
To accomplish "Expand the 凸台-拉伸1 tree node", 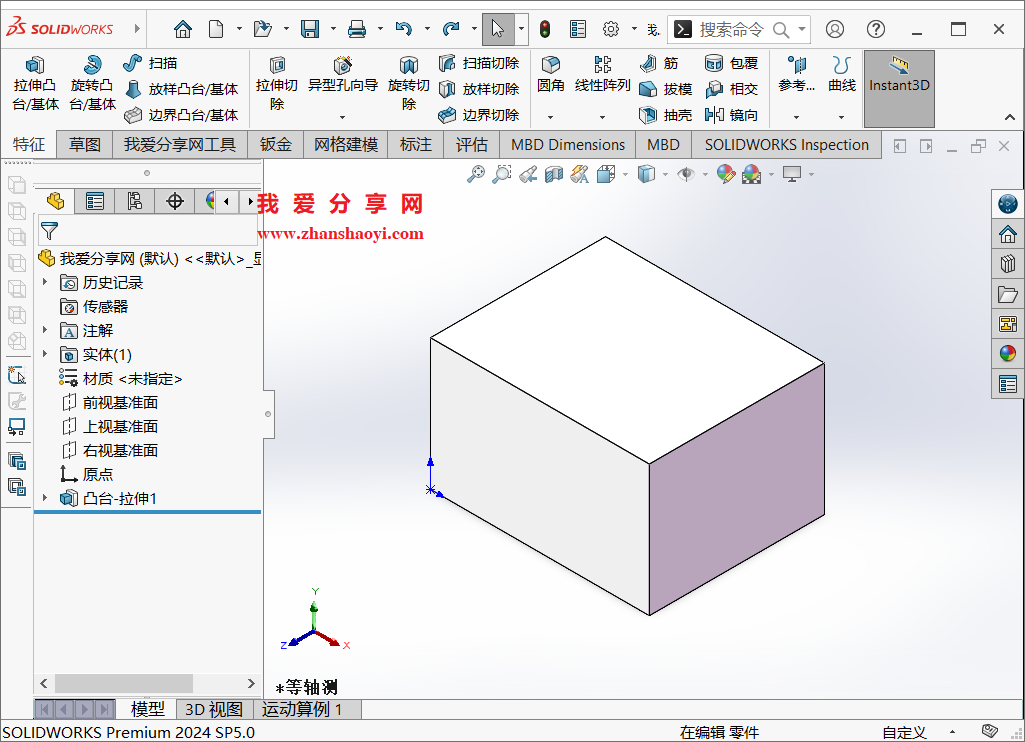I will pyautogui.click(x=43, y=498).
